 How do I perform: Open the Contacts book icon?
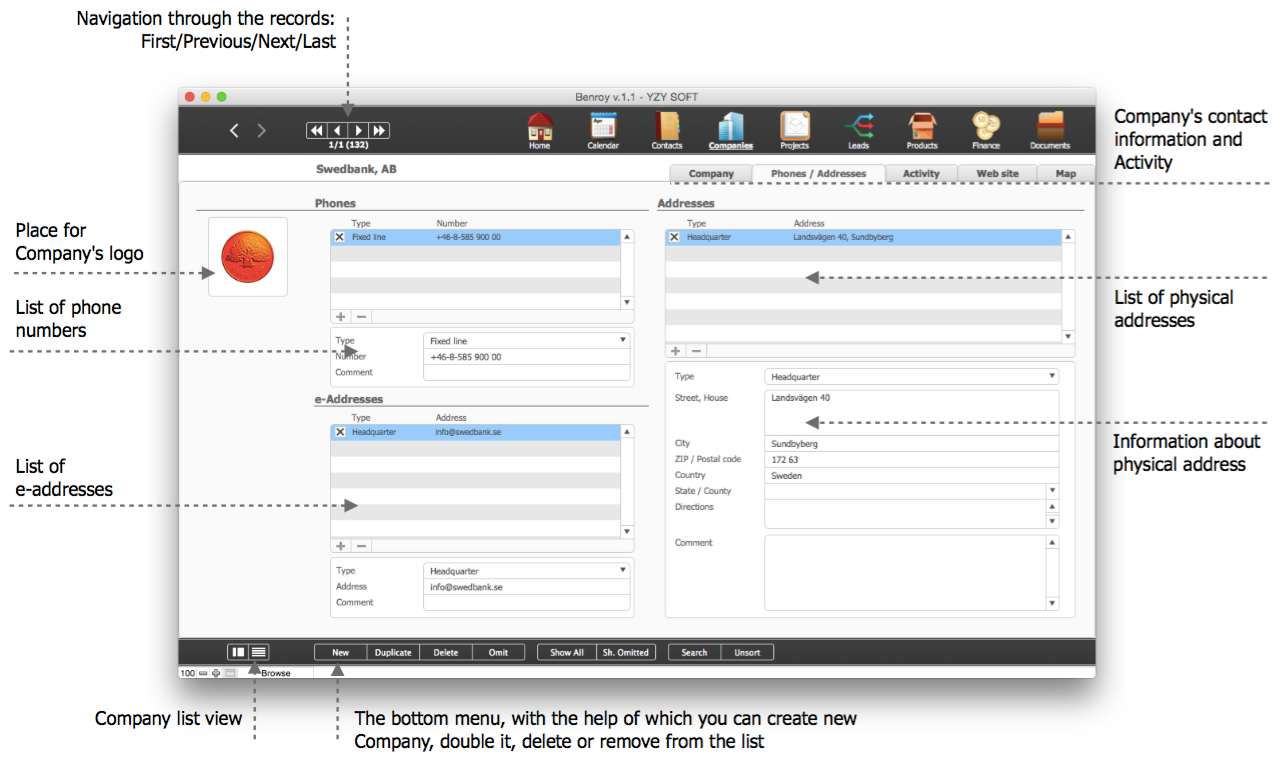tap(667, 127)
